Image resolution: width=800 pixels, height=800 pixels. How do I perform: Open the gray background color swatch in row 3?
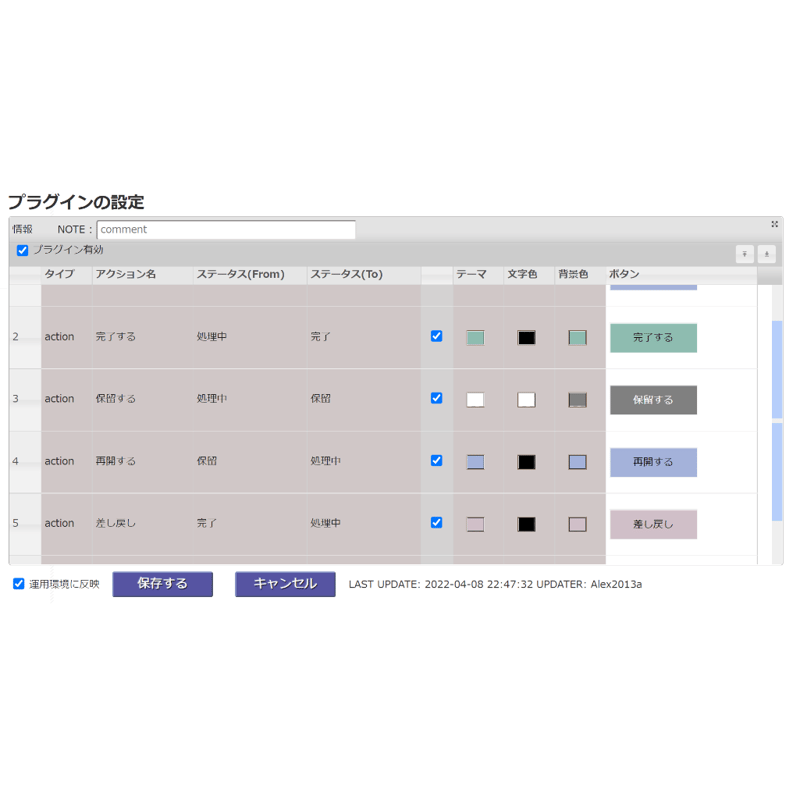[578, 399]
